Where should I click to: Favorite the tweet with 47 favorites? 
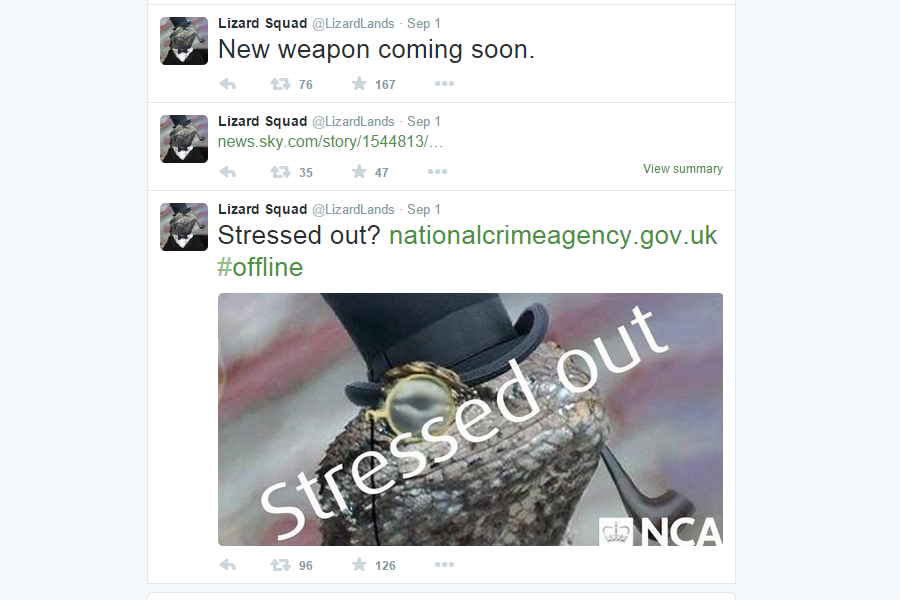click(x=359, y=171)
